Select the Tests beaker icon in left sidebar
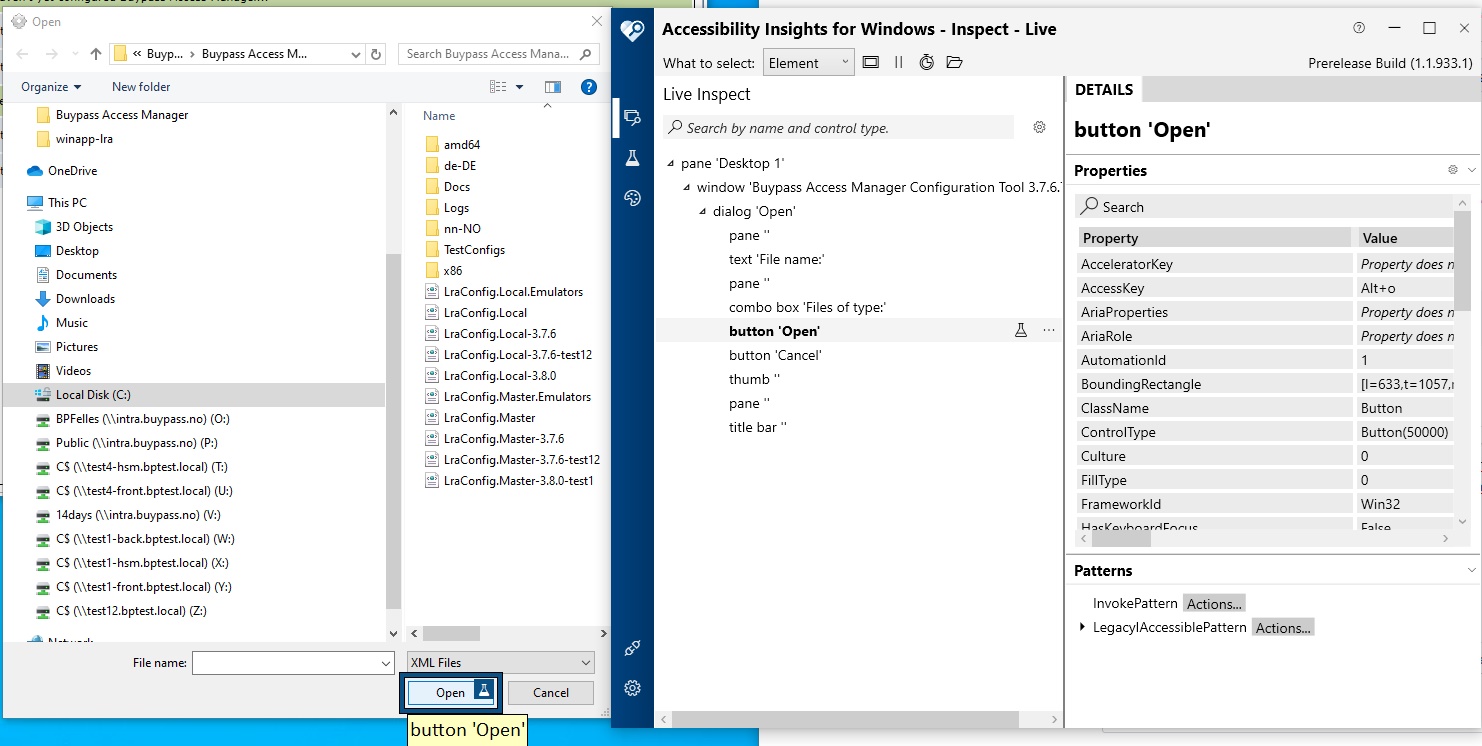This screenshot has width=1482, height=746. point(633,157)
